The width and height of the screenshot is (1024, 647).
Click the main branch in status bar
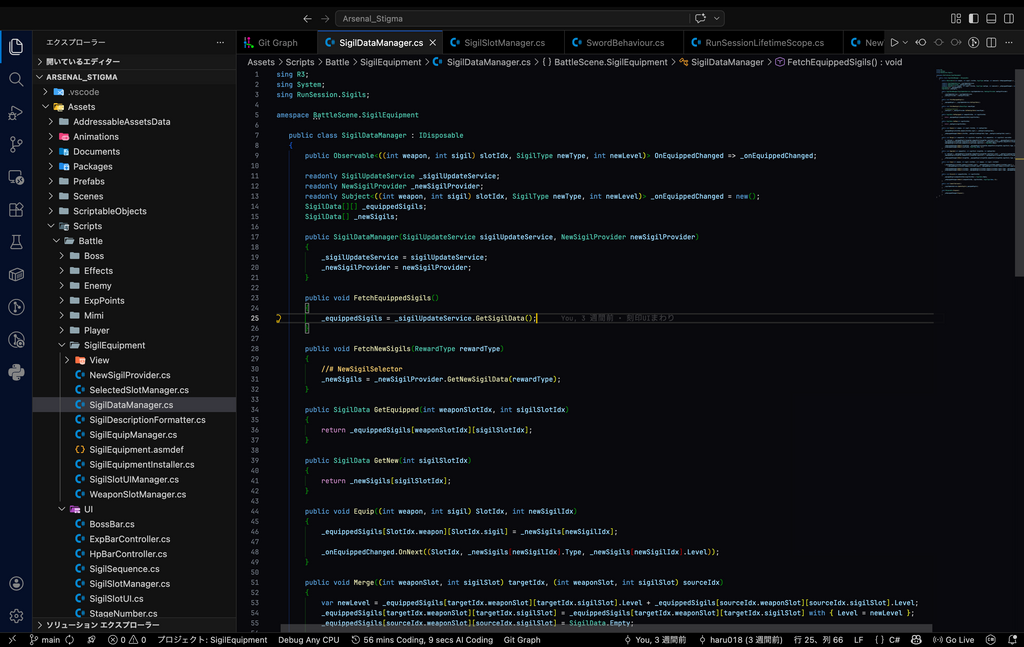tap(44, 640)
